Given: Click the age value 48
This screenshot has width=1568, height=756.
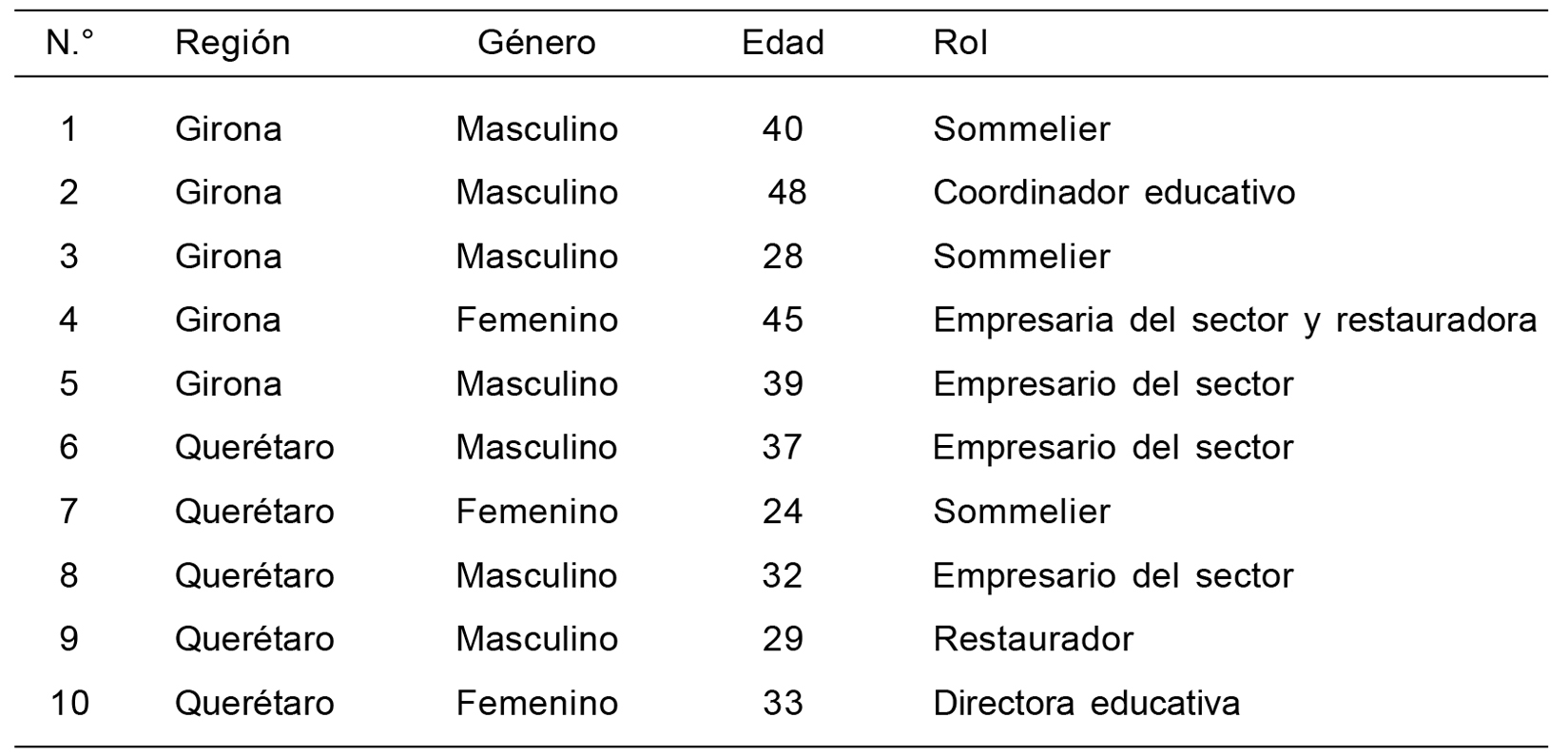Looking at the screenshot, I should pyautogui.click(x=786, y=193).
